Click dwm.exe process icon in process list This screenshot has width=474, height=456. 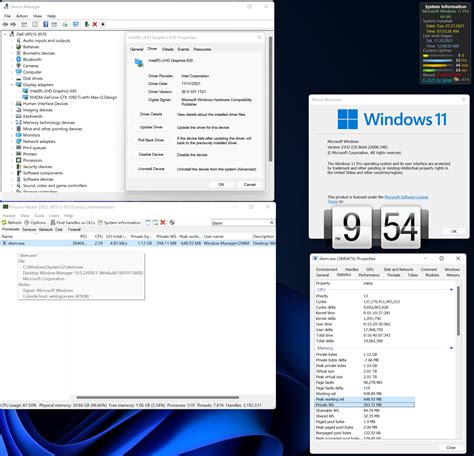point(4,243)
